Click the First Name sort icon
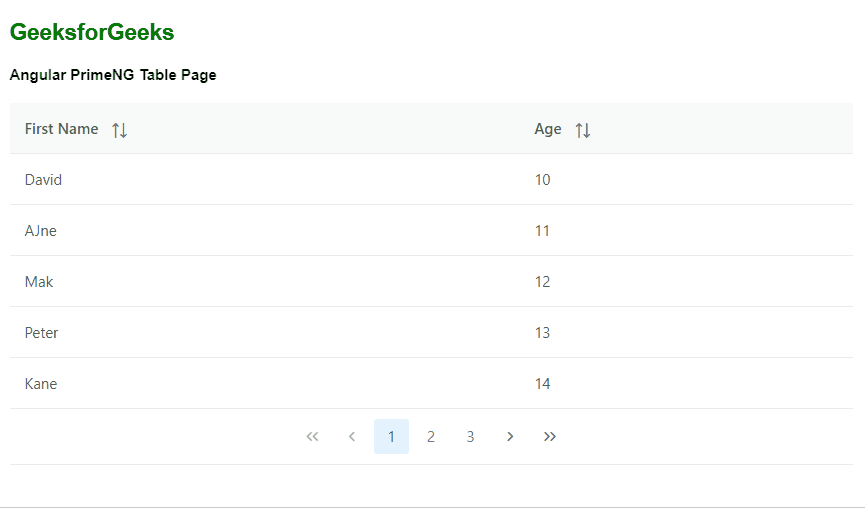This screenshot has height=508, width=865. (119, 130)
